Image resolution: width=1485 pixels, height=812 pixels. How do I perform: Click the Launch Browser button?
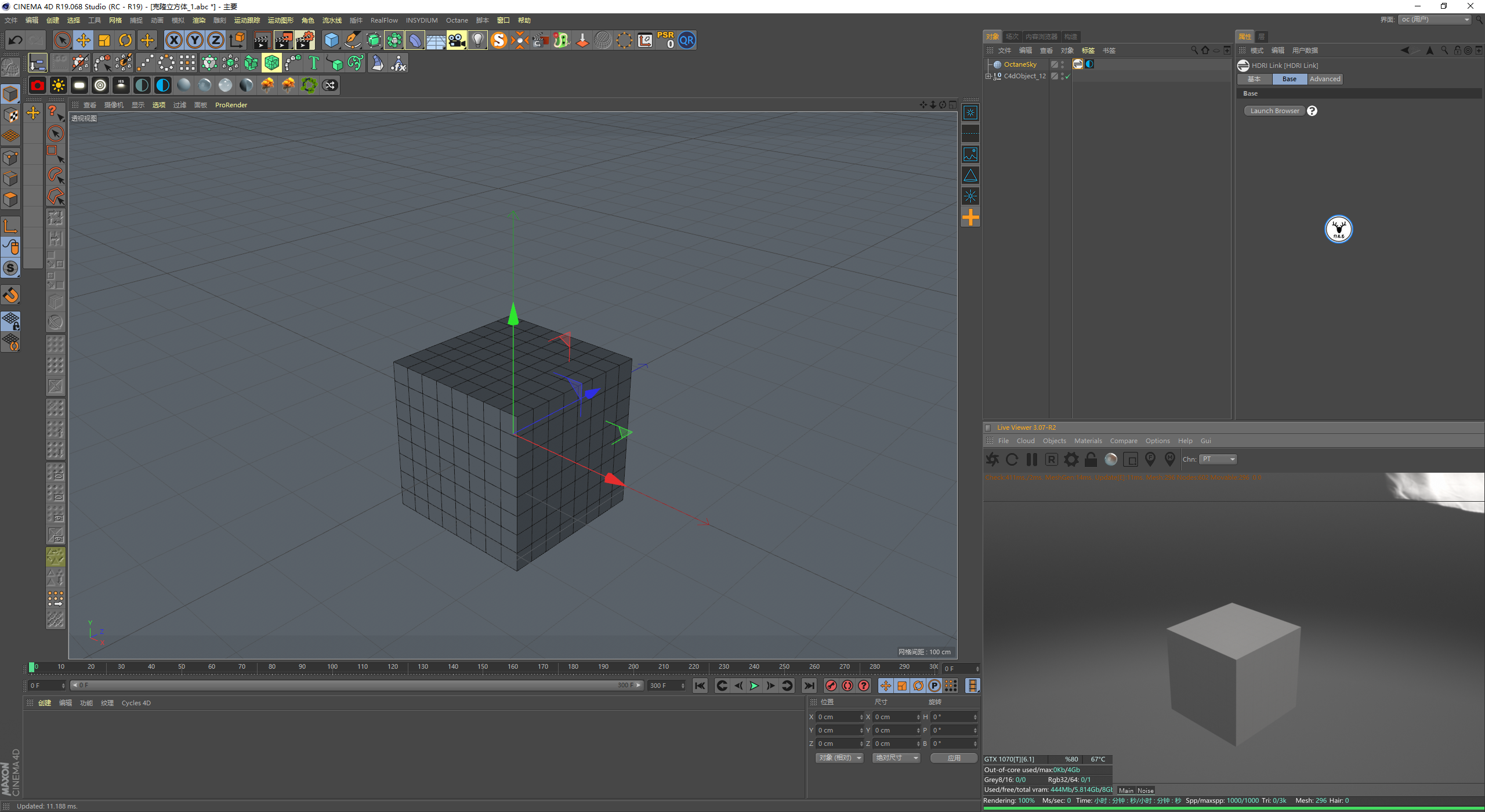[x=1275, y=111]
